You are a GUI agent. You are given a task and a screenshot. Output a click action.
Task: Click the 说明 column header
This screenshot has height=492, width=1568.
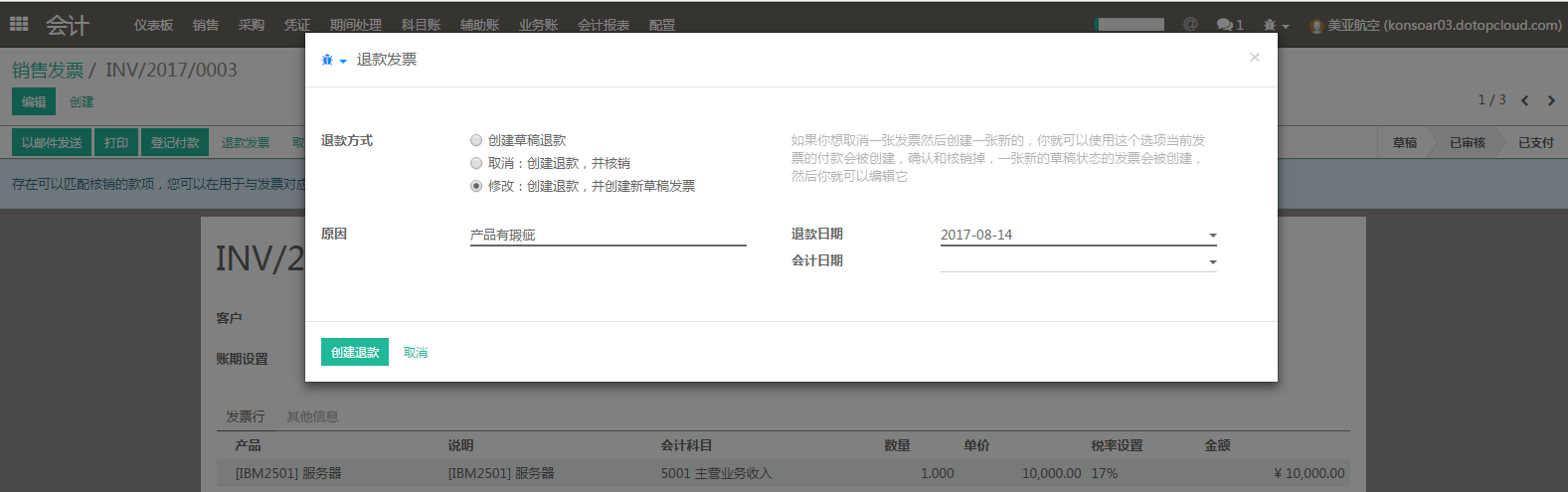460,445
